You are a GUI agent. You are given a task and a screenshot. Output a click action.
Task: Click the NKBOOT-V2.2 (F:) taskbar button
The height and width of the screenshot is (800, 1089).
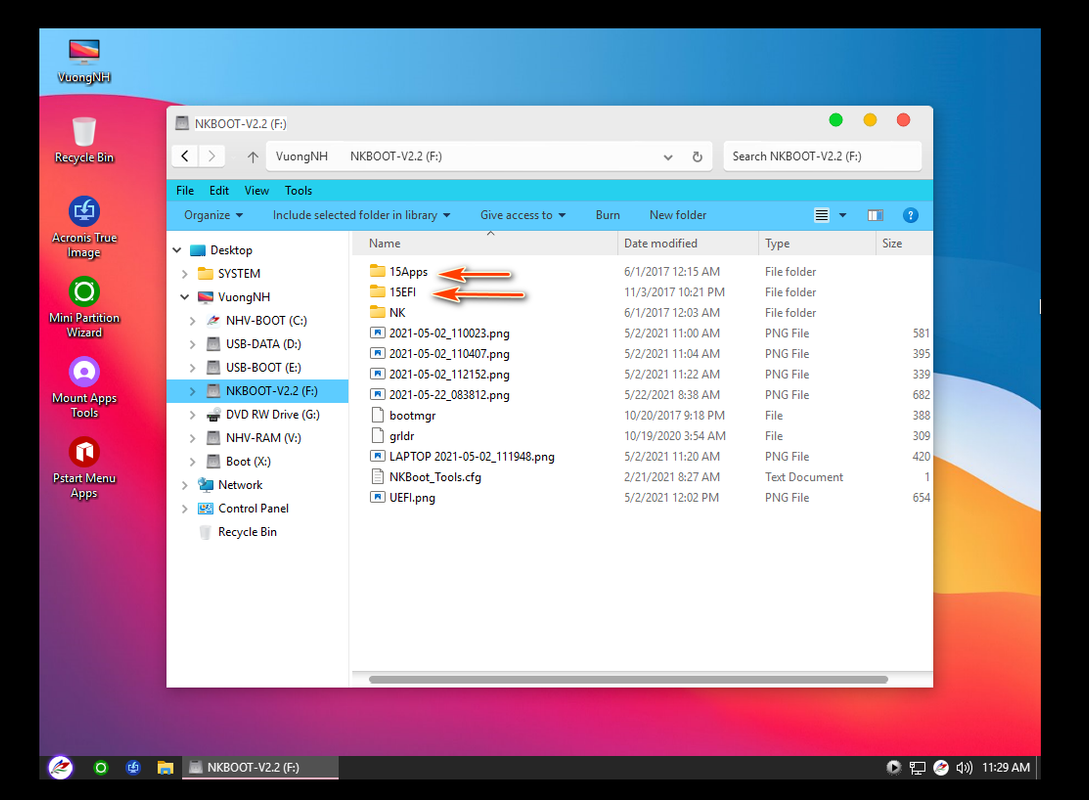click(260, 767)
